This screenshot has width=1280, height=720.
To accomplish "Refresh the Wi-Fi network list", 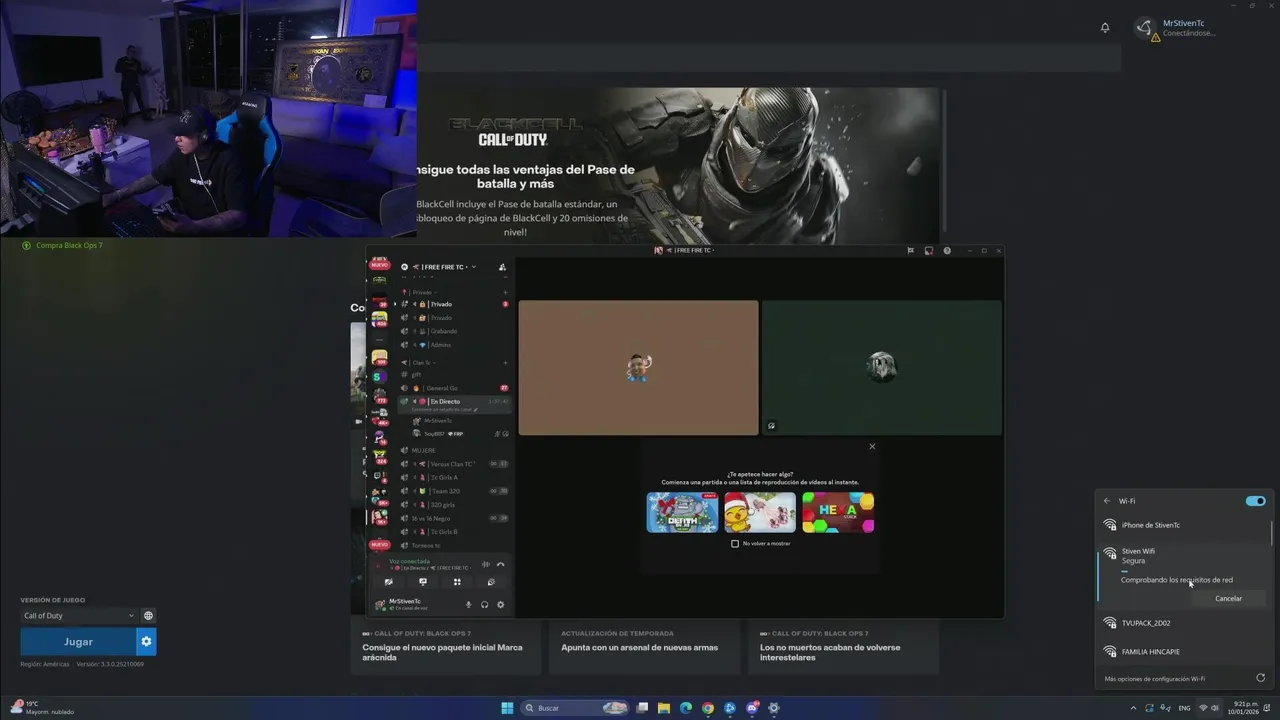I will point(1260,678).
